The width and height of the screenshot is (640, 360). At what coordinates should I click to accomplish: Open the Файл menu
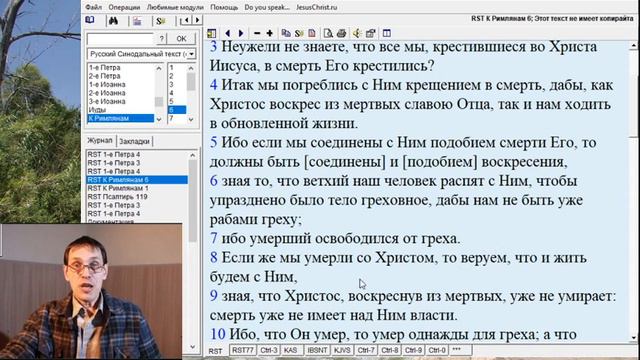click(x=93, y=7)
